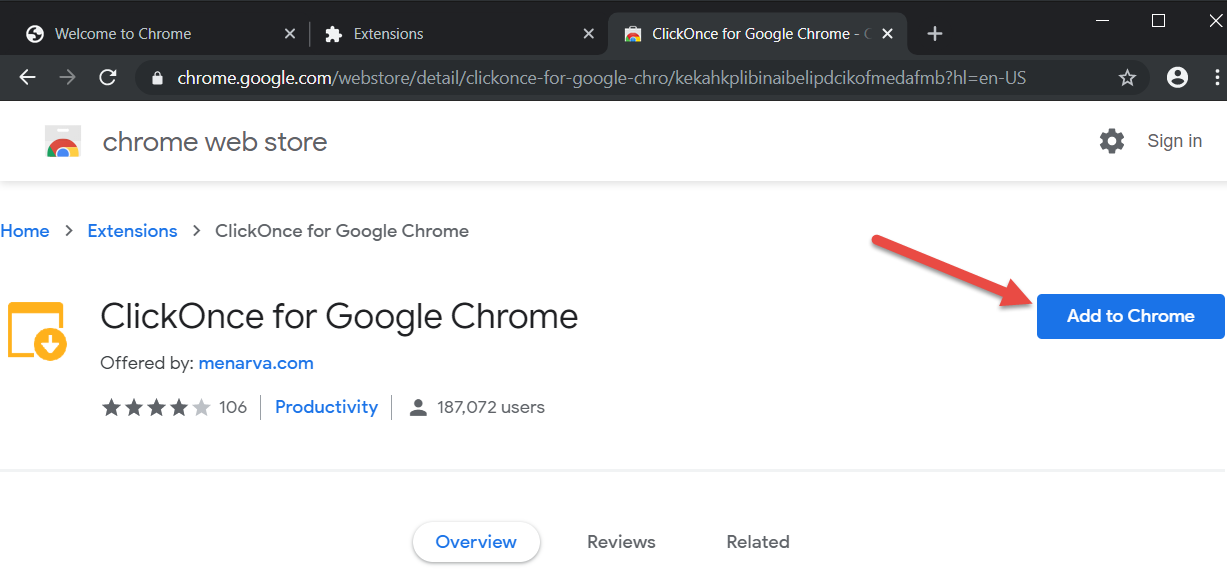Image resolution: width=1227 pixels, height=587 pixels.
Task: Close the Extensions tab
Action: [x=590, y=34]
